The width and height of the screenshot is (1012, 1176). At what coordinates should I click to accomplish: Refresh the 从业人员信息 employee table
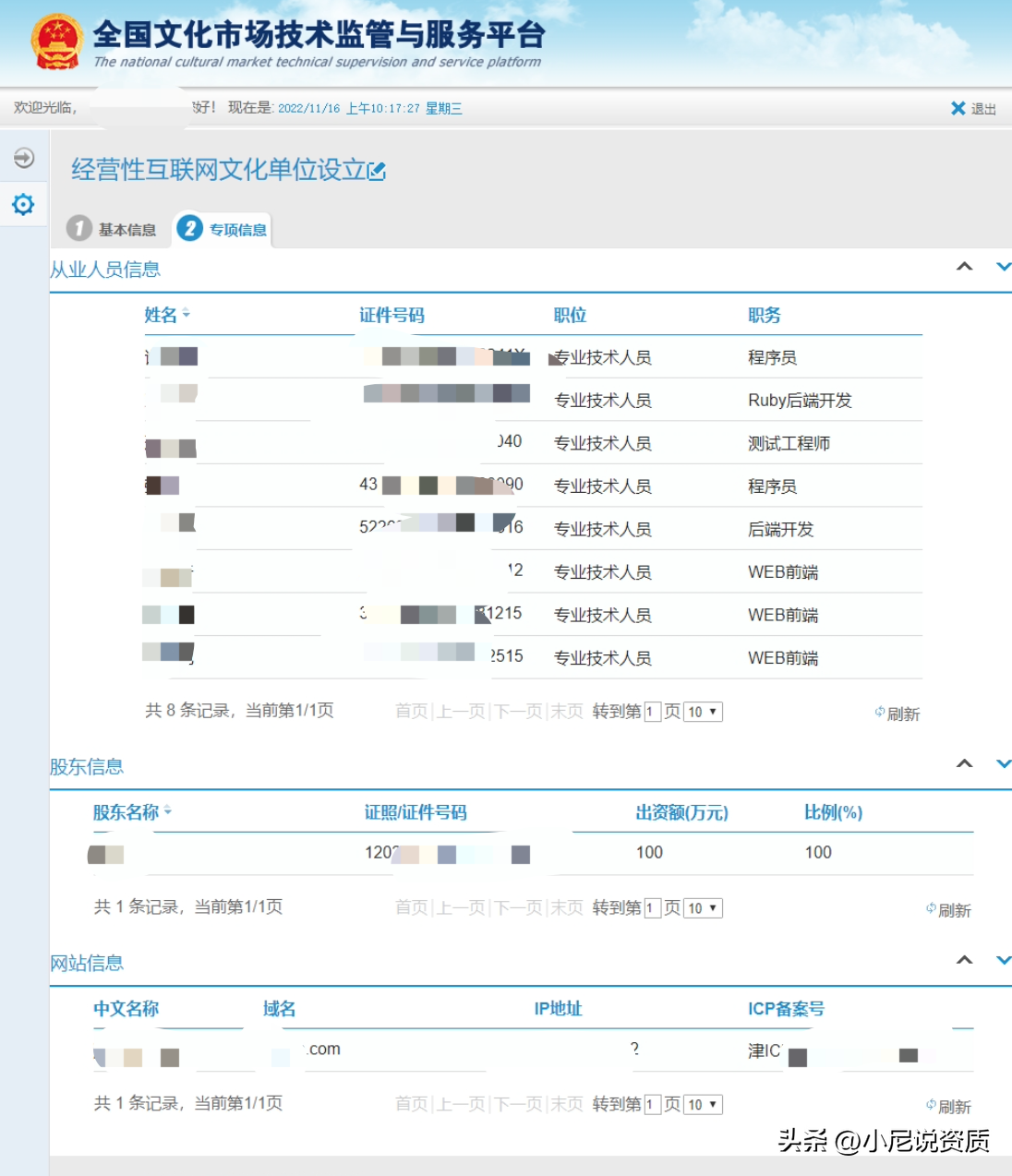[x=897, y=714]
